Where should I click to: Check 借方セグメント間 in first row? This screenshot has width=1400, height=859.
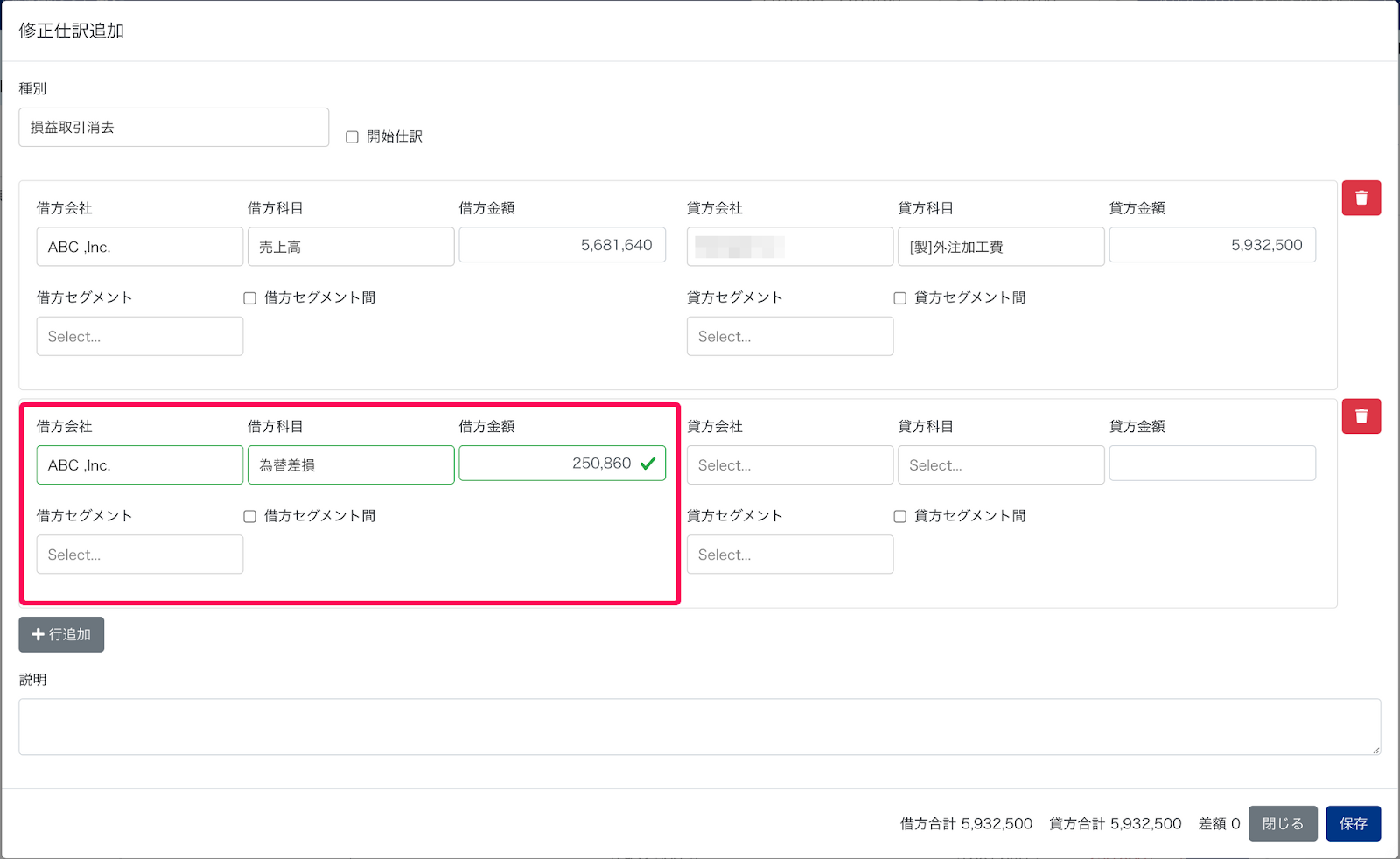tap(249, 298)
